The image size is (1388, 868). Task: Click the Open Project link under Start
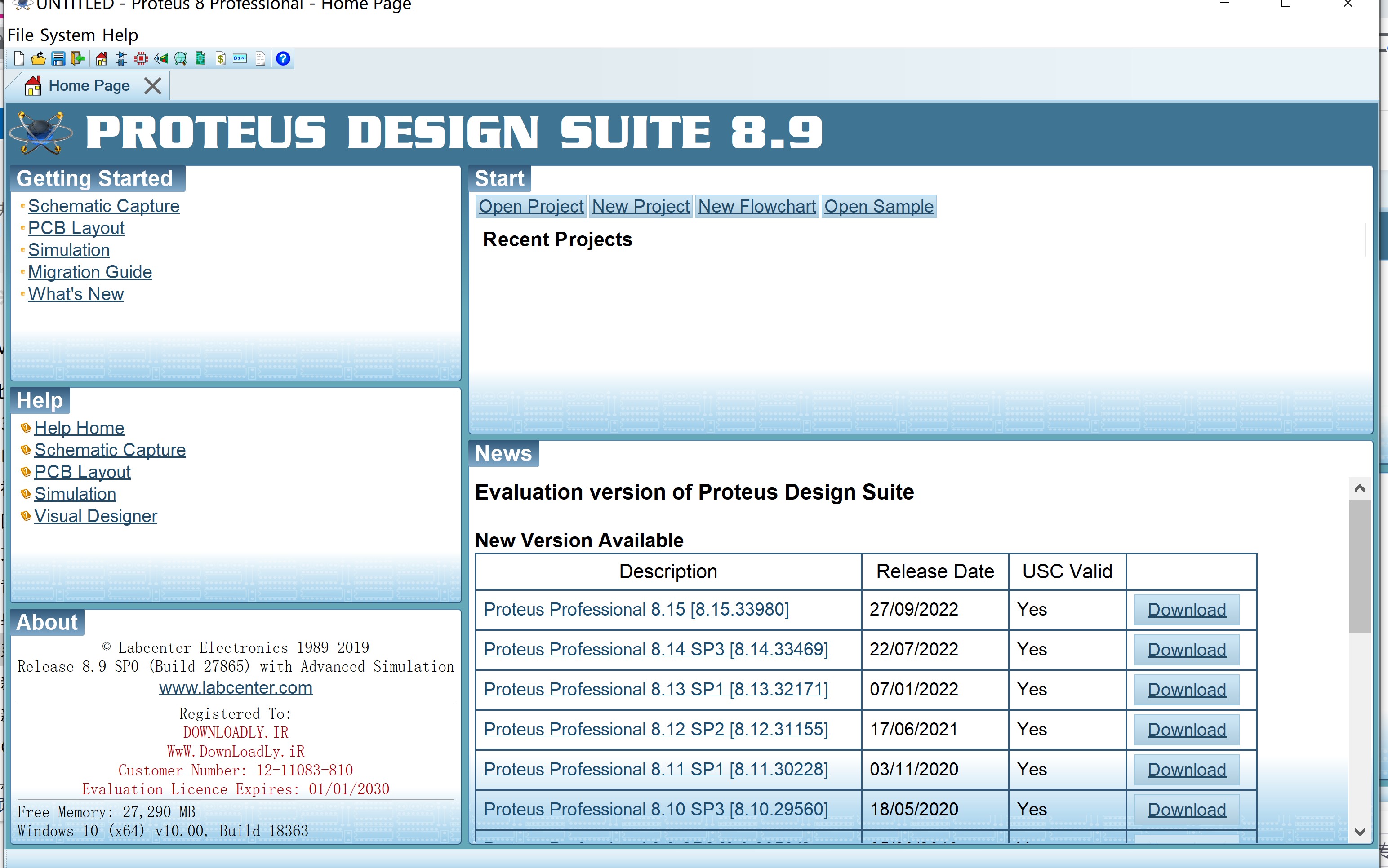pyautogui.click(x=531, y=206)
